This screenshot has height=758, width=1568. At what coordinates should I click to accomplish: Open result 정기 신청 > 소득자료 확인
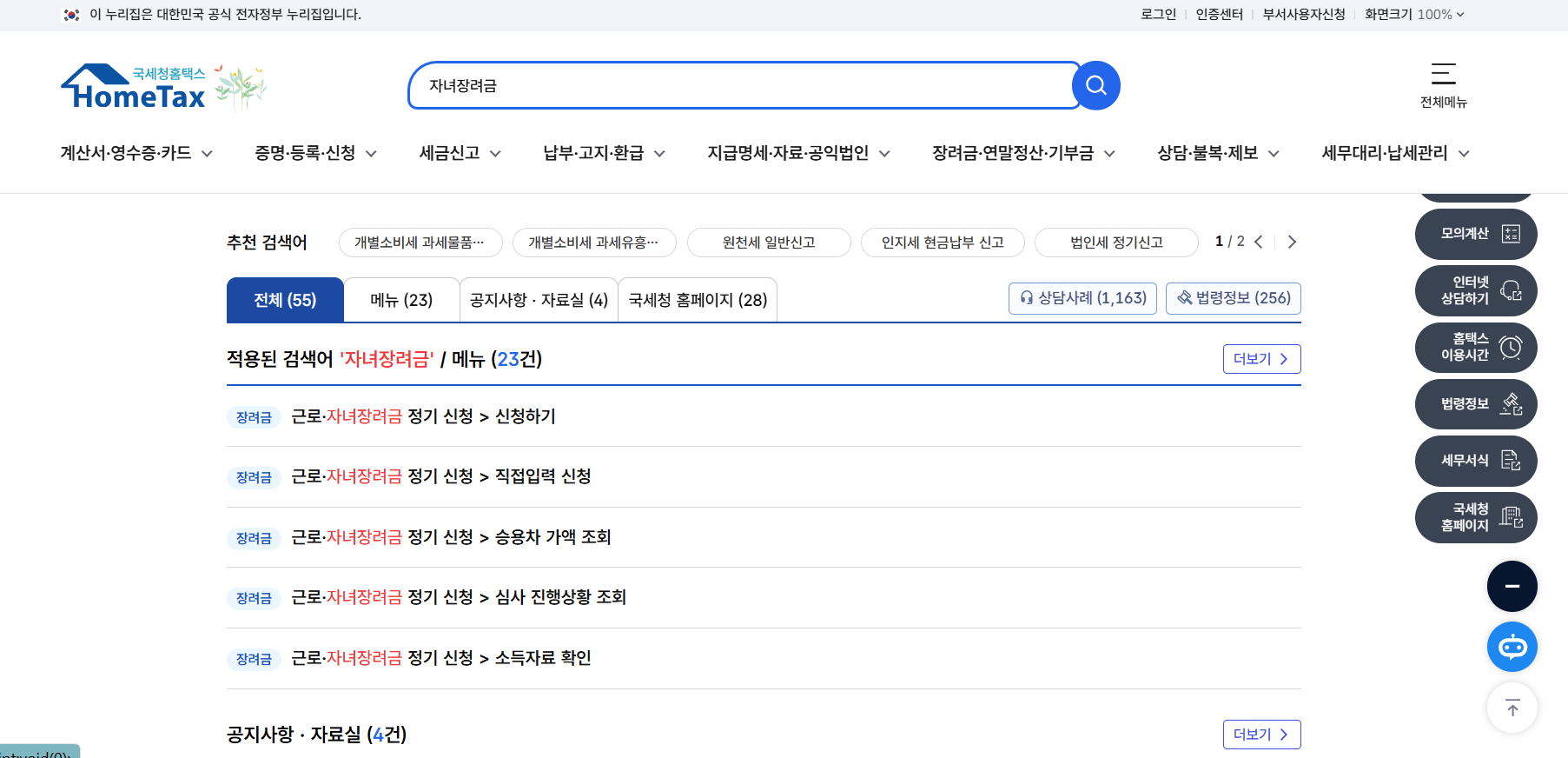(441, 658)
